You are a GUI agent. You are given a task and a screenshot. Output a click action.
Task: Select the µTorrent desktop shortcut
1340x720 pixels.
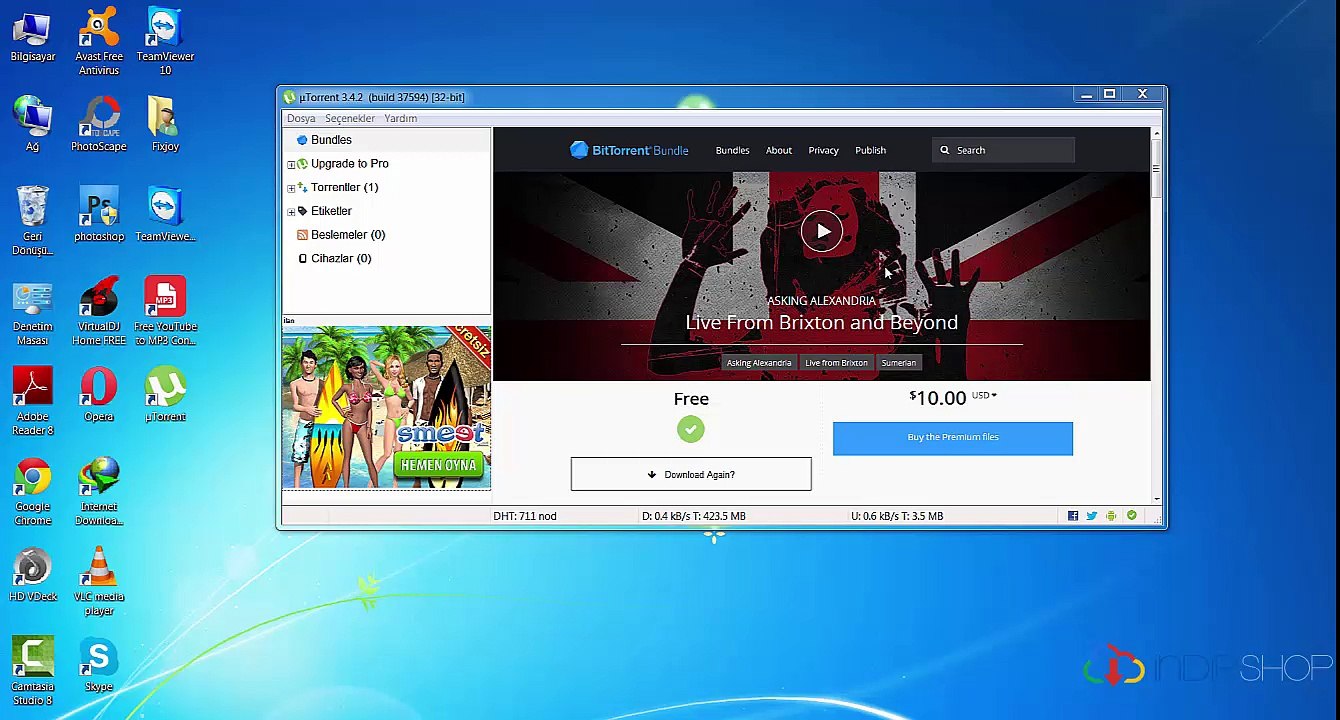[165, 395]
